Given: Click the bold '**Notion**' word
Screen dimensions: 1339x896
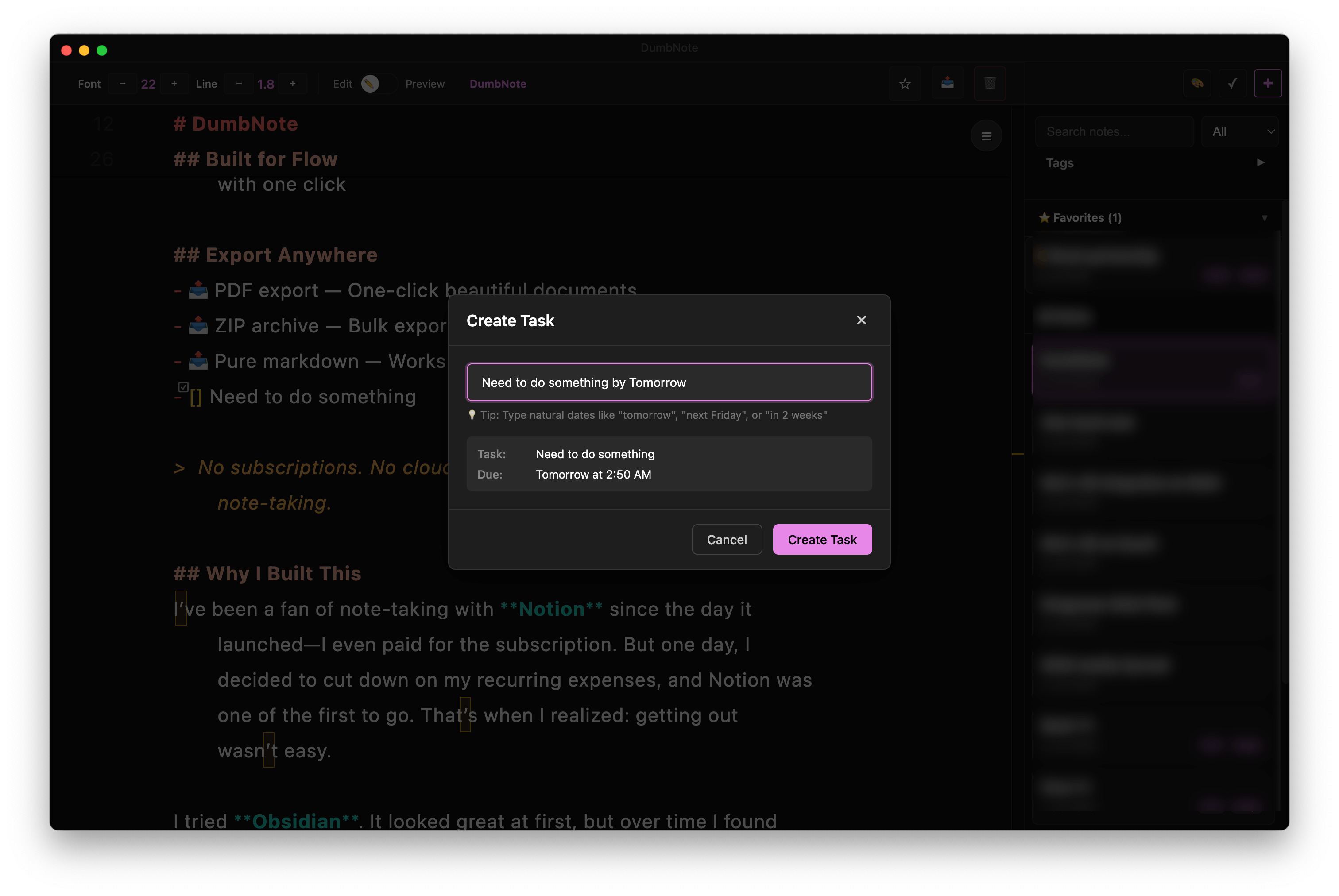Looking at the screenshot, I should pyautogui.click(x=551, y=609).
